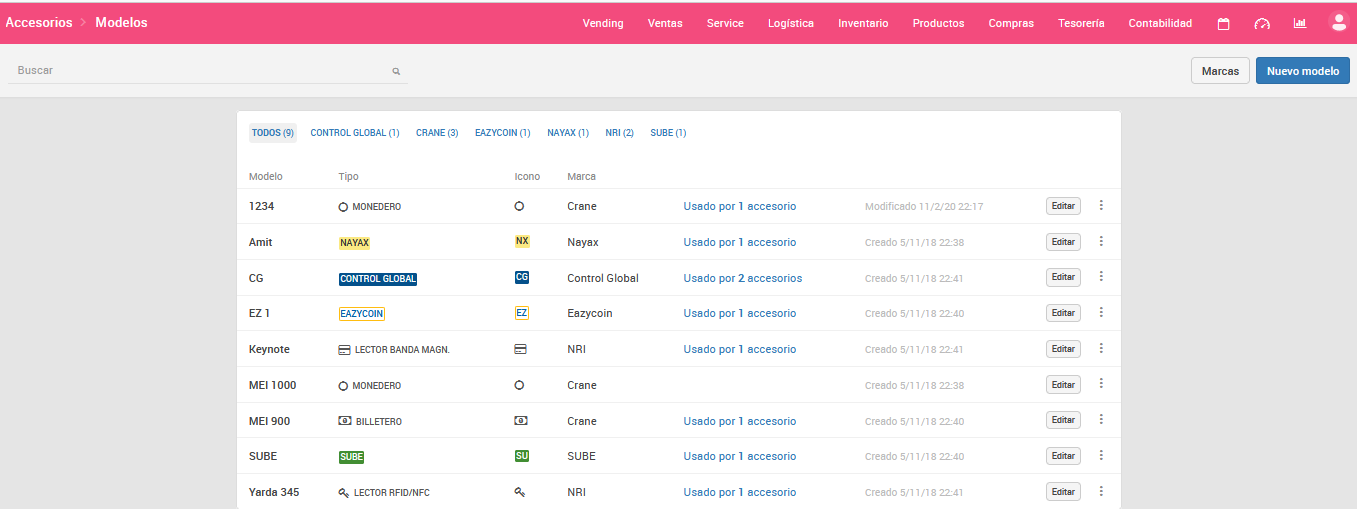Open more options for model 1234
The image size is (1357, 509).
(x=1101, y=205)
